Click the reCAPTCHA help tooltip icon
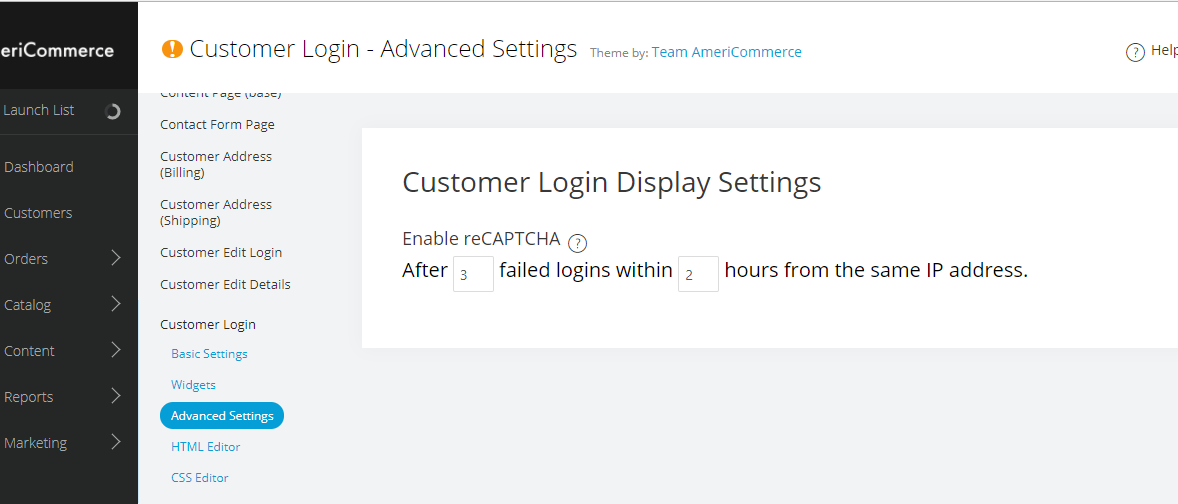Viewport: 1178px width, 504px height. coord(577,243)
